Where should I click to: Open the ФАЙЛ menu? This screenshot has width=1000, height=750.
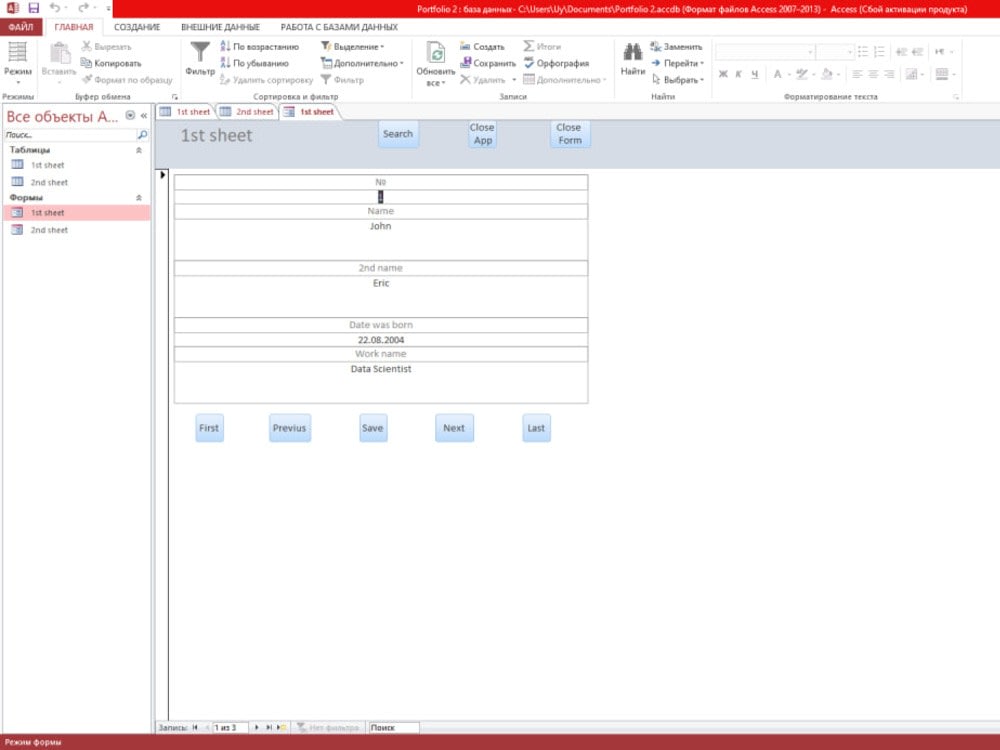[x=21, y=27]
